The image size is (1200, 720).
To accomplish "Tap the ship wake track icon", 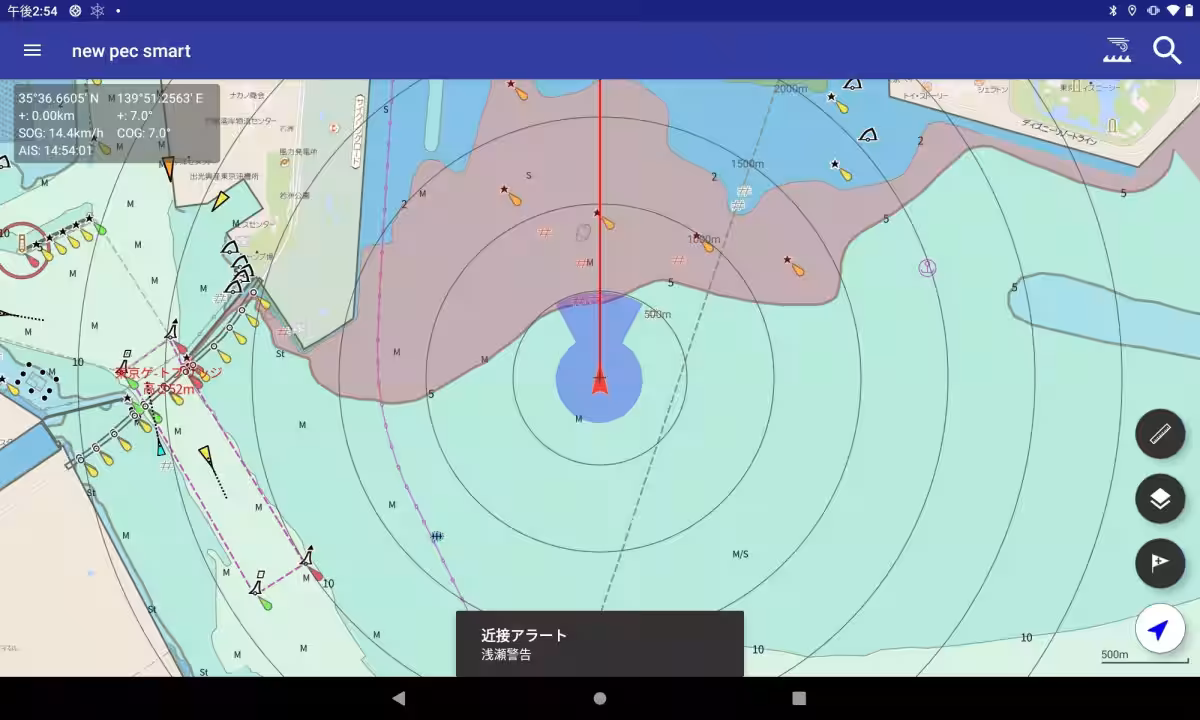I will 1117,51.
